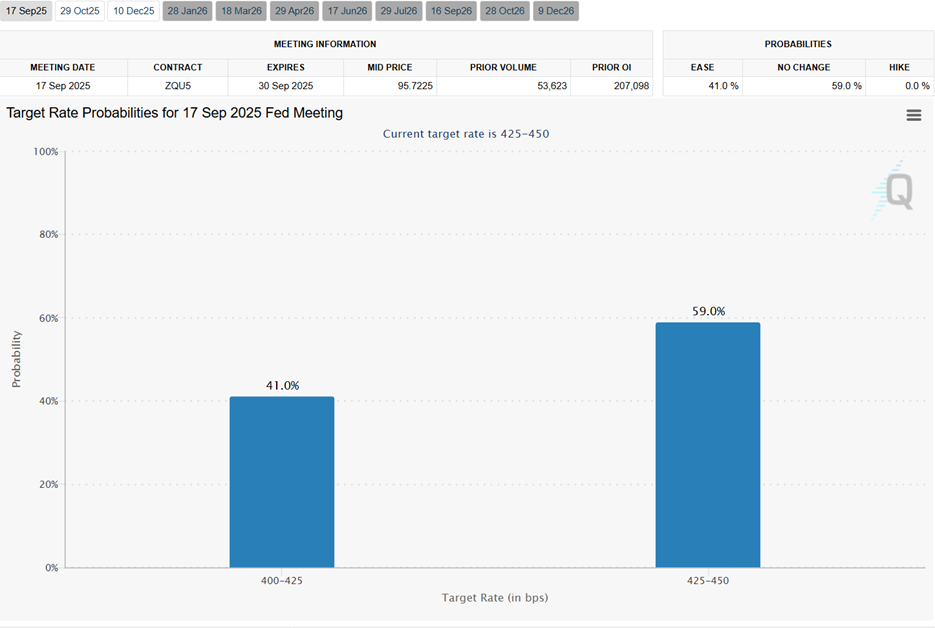
Task: Click the 59.0% label above the bar
Action: [x=707, y=311]
